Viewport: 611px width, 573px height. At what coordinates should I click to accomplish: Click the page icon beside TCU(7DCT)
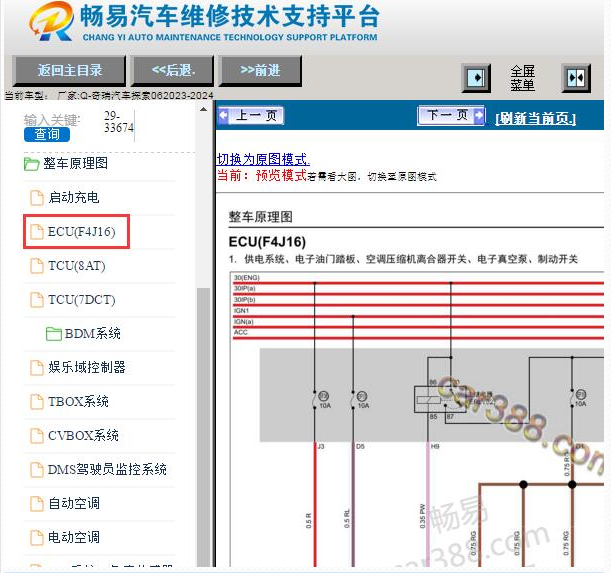click(37, 300)
